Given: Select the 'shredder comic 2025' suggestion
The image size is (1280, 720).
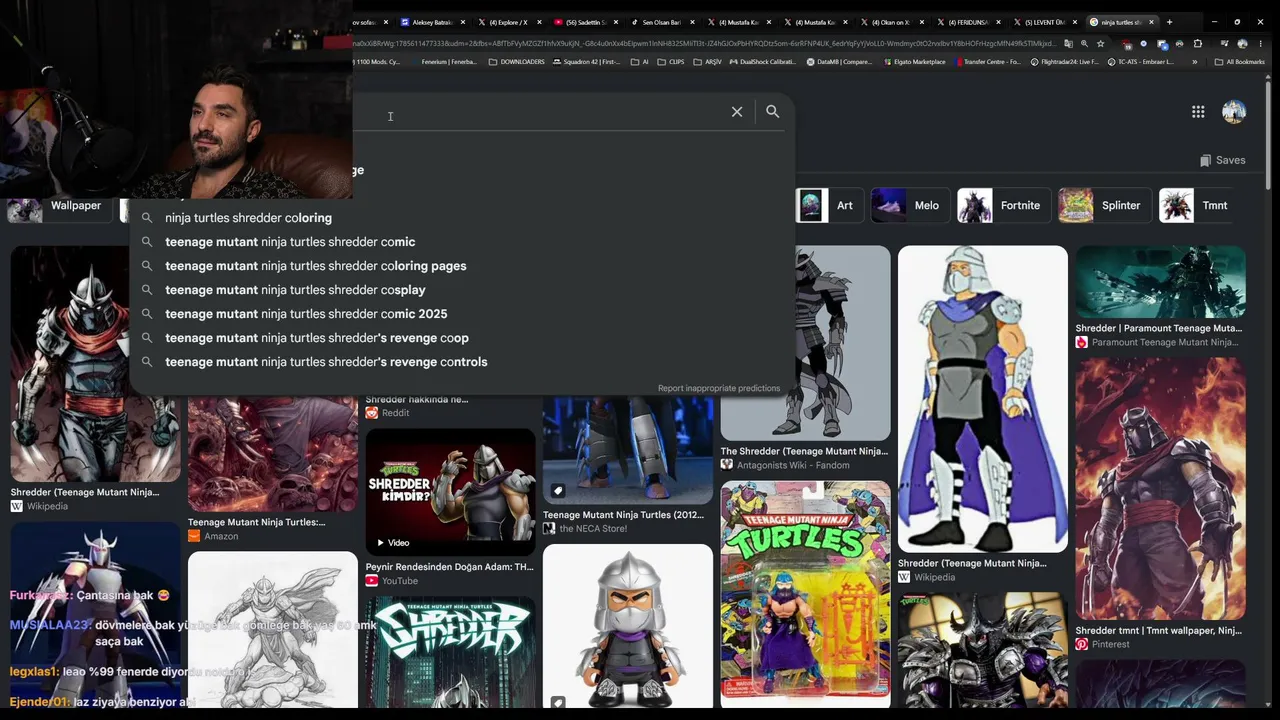Looking at the screenshot, I should pyautogui.click(x=462, y=314).
